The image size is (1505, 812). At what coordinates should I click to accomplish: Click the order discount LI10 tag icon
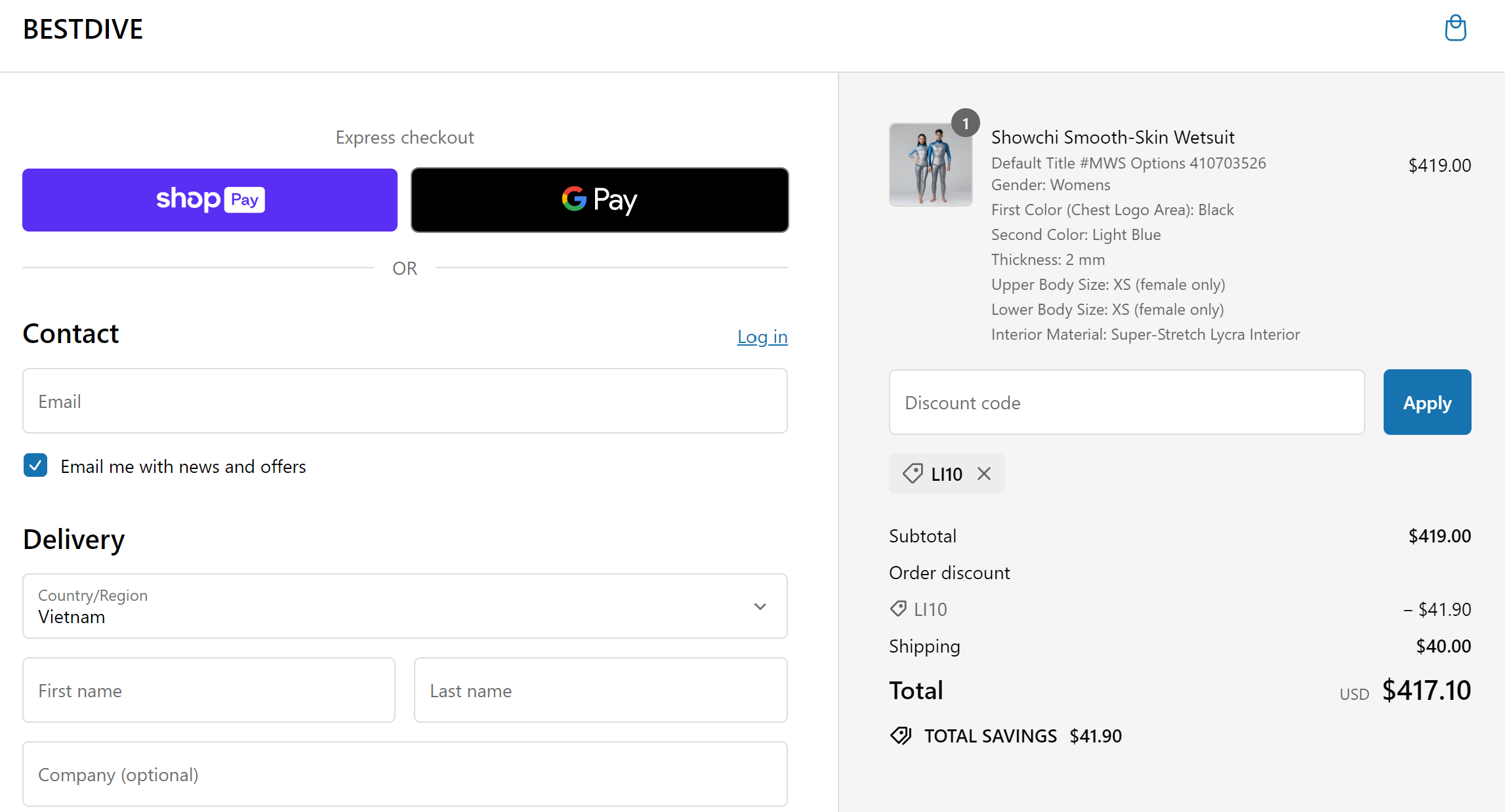click(898, 609)
